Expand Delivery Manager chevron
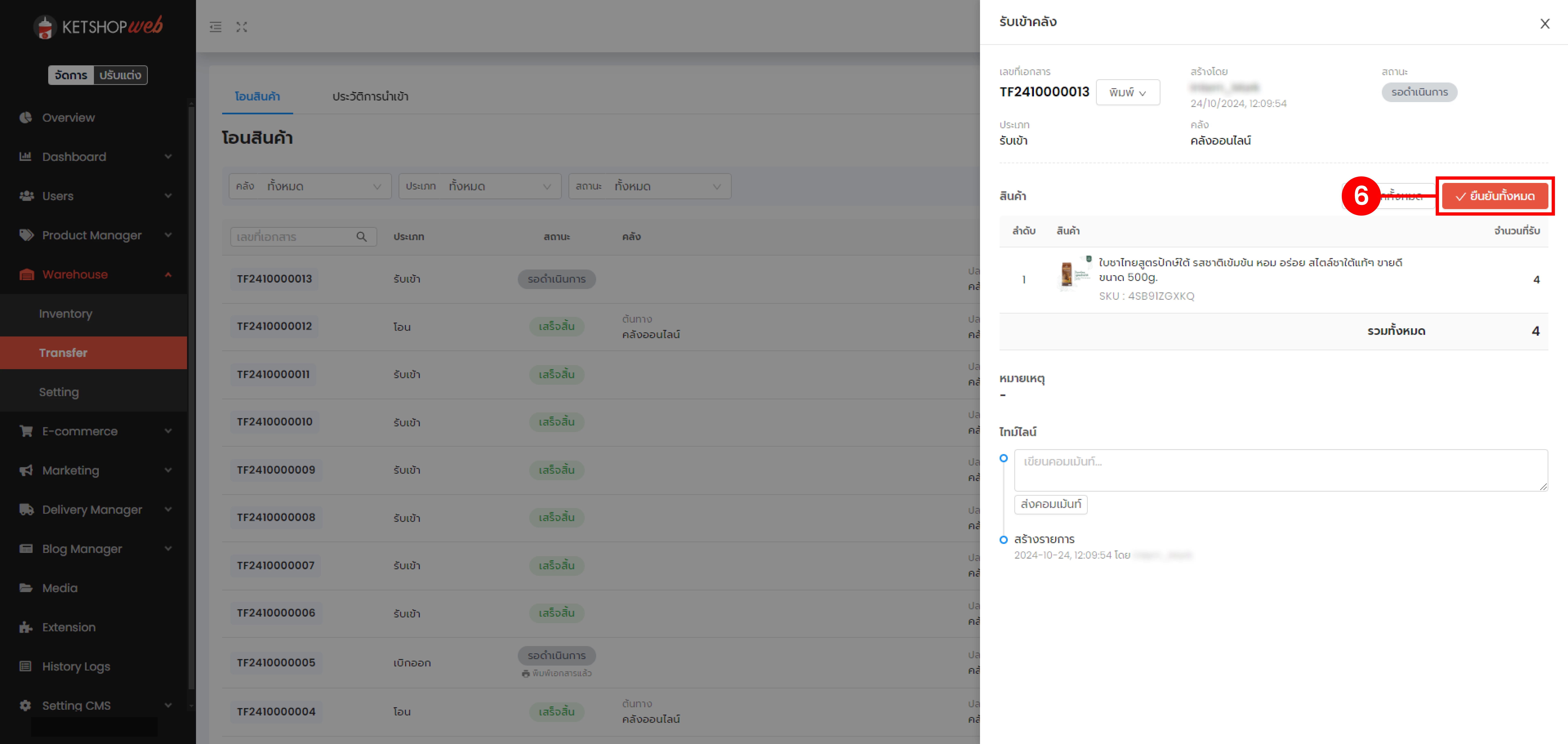 coord(168,510)
